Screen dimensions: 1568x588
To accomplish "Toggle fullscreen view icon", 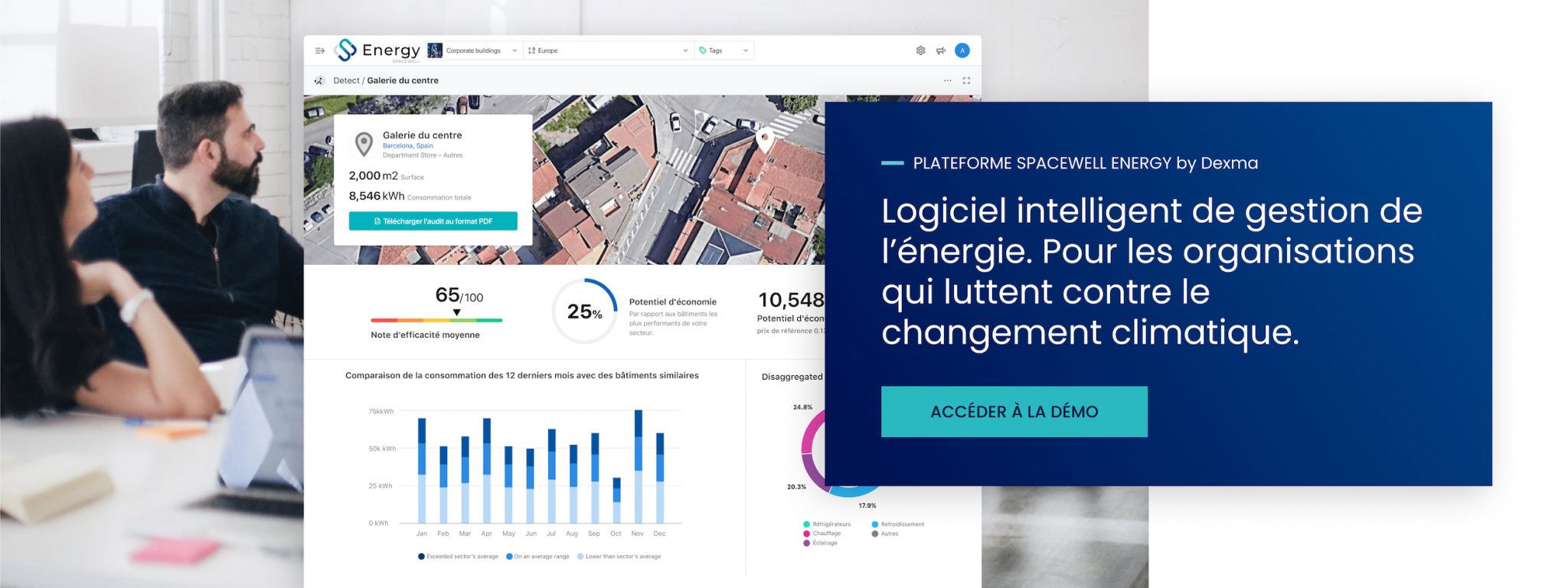I will [966, 80].
